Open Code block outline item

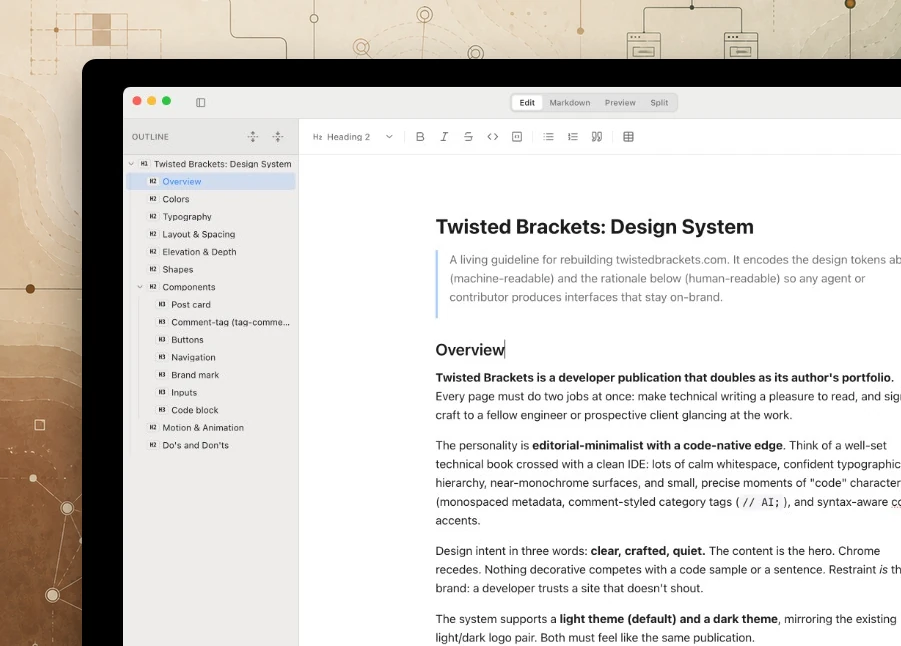pos(211,410)
